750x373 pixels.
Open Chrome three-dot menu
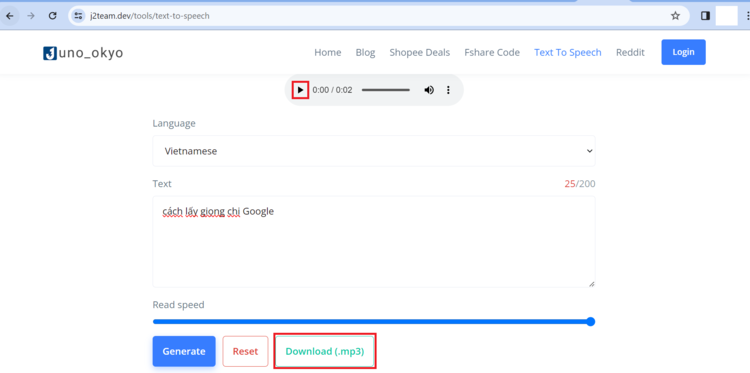click(747, 16)
